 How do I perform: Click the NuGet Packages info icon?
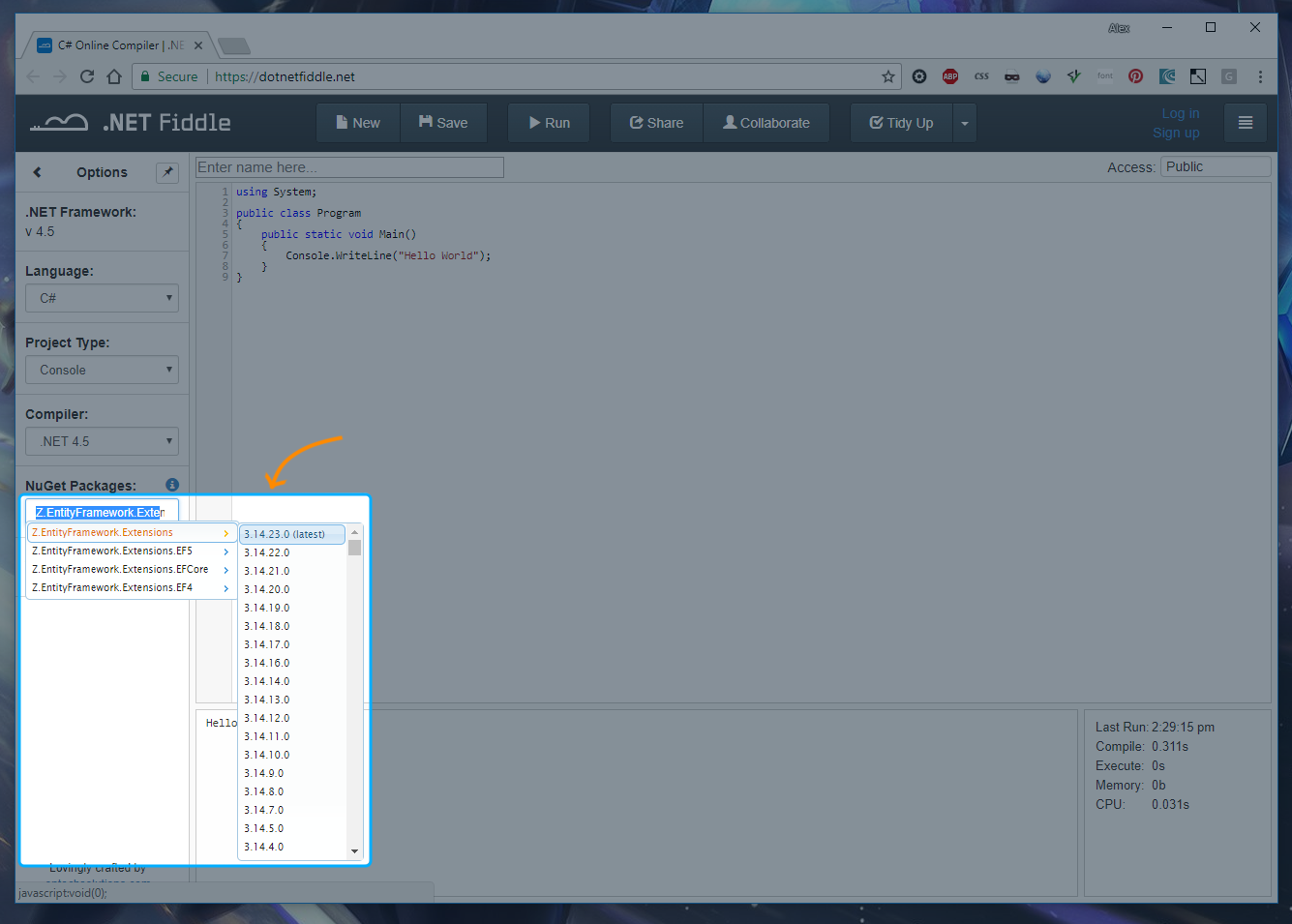[172, 485]
